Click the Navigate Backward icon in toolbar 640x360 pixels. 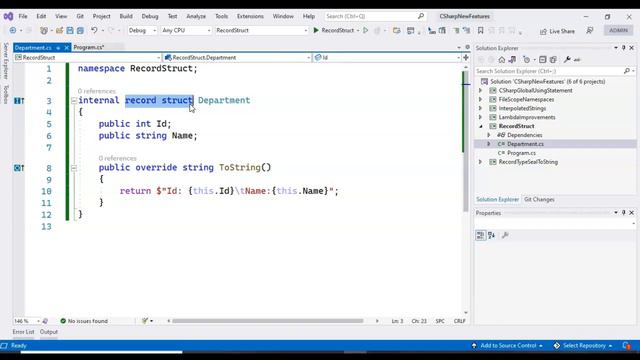[x=13, y=31]
